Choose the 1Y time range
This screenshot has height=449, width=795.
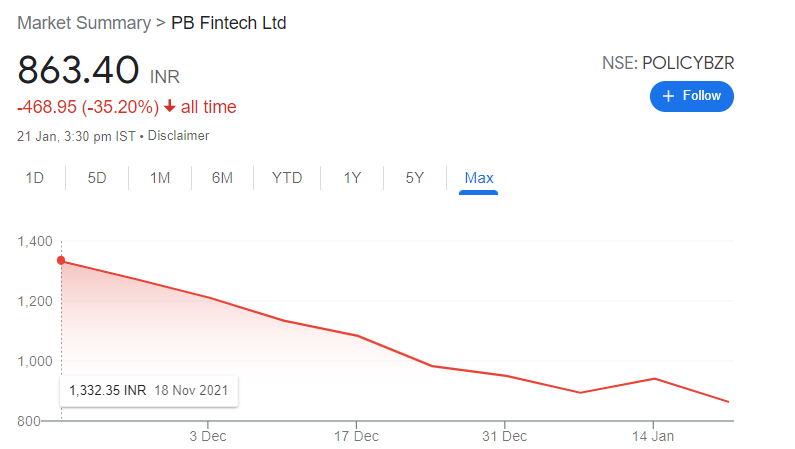click(x=352, y=178)
